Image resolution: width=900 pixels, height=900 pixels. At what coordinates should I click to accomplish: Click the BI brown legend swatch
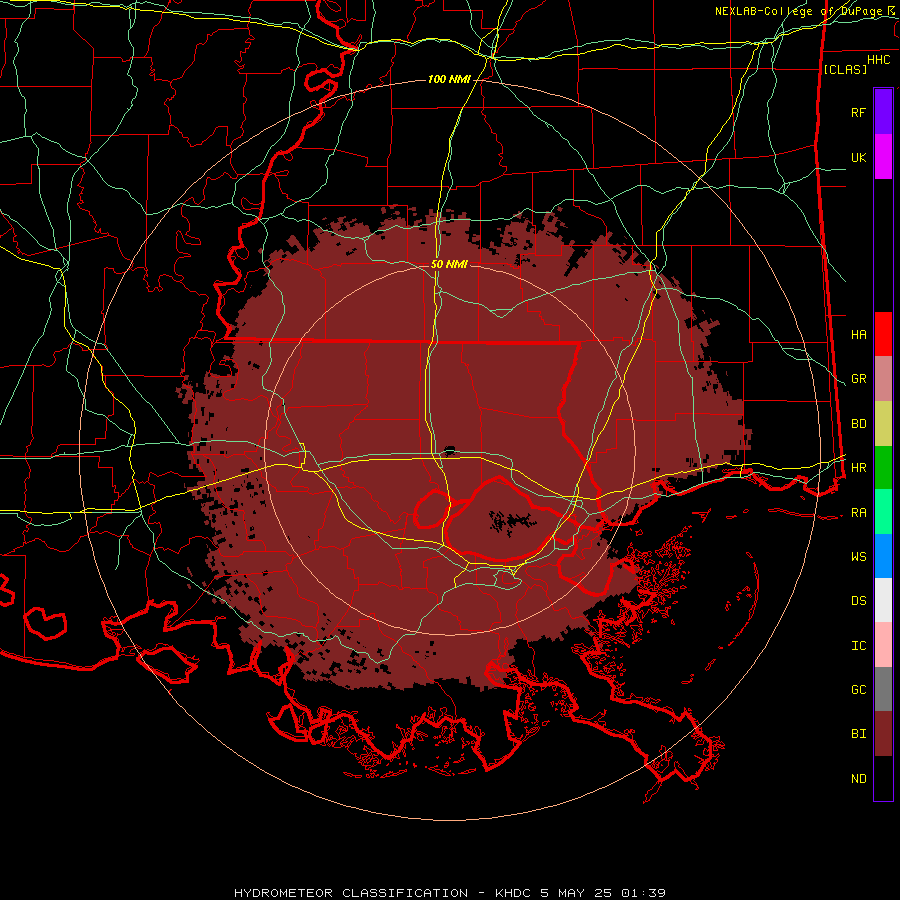[883, 734]
